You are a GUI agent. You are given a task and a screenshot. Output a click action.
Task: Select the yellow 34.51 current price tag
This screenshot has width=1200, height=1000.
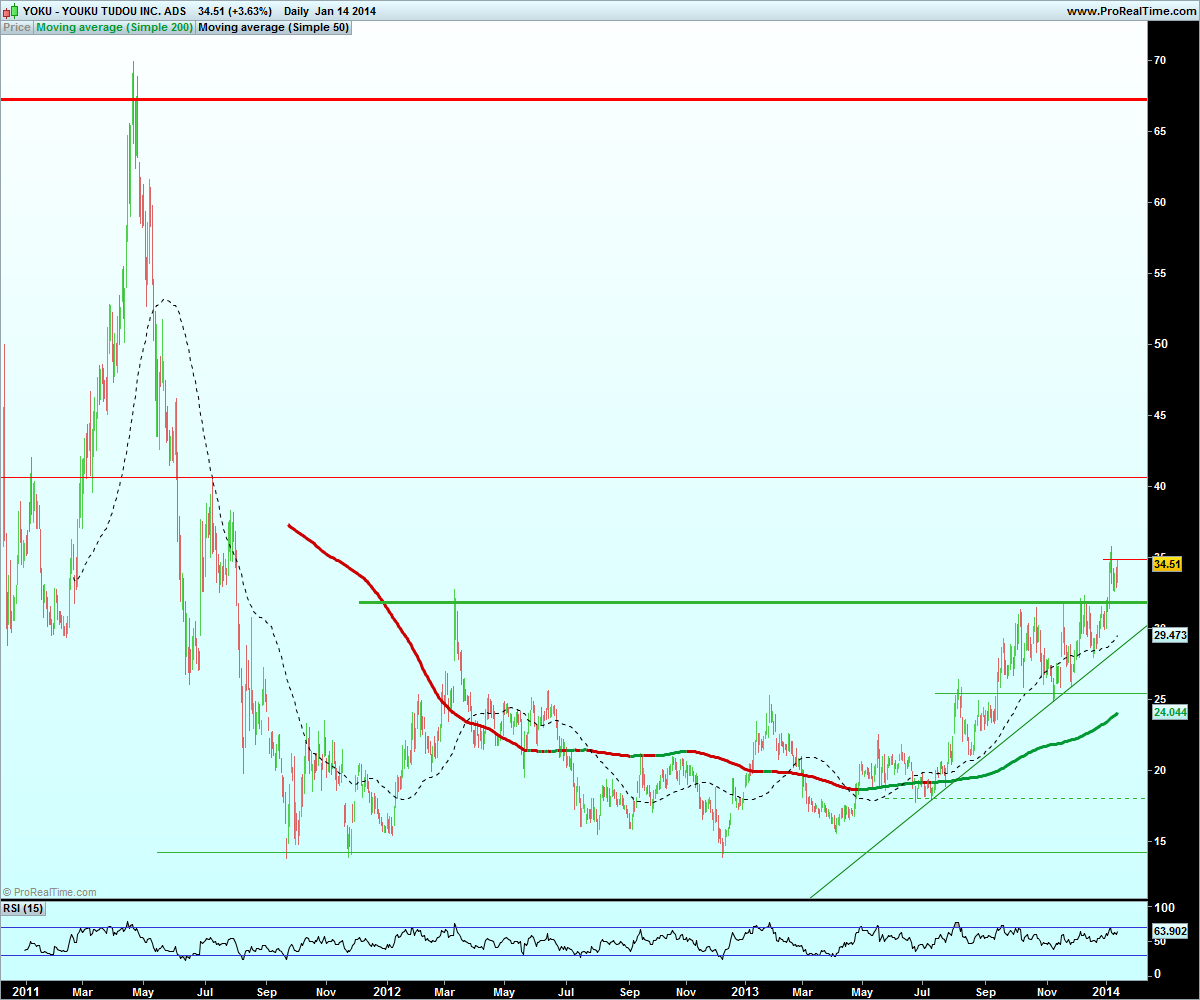[1168, 564]
